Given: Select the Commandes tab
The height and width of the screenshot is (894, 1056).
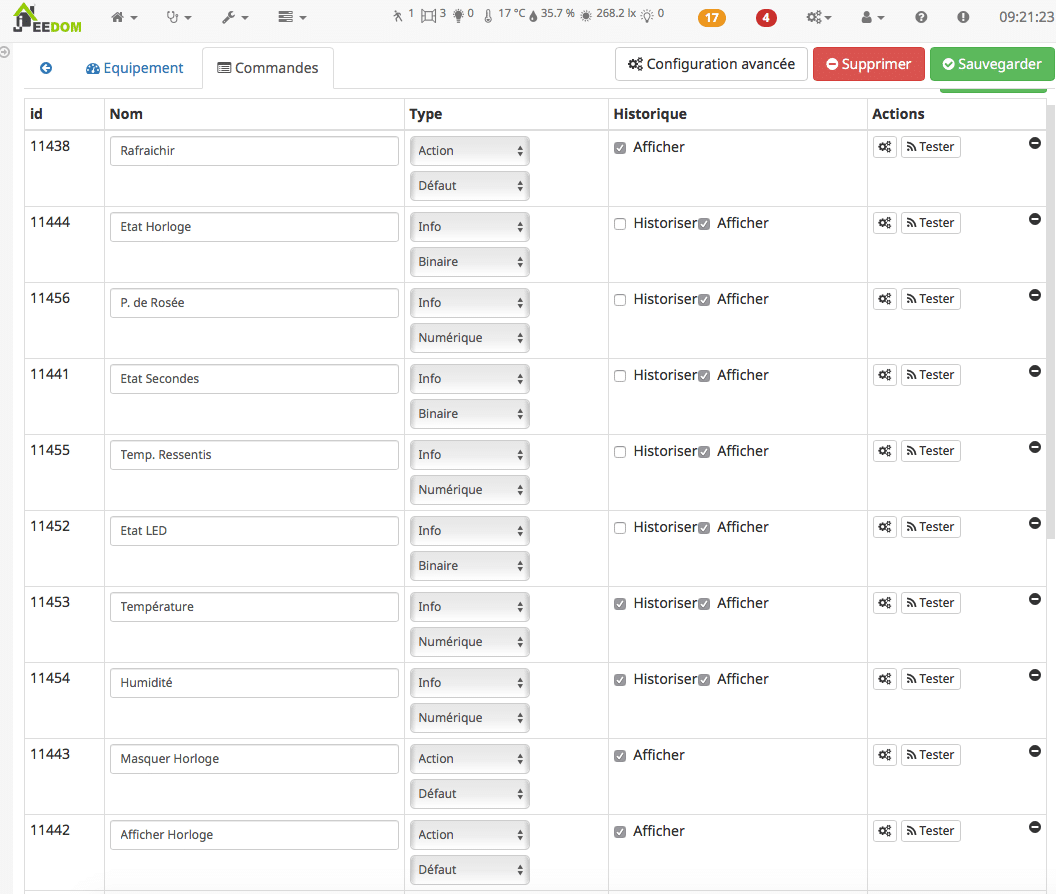Looking at the screenshot, I should click(x=268, y=68).
